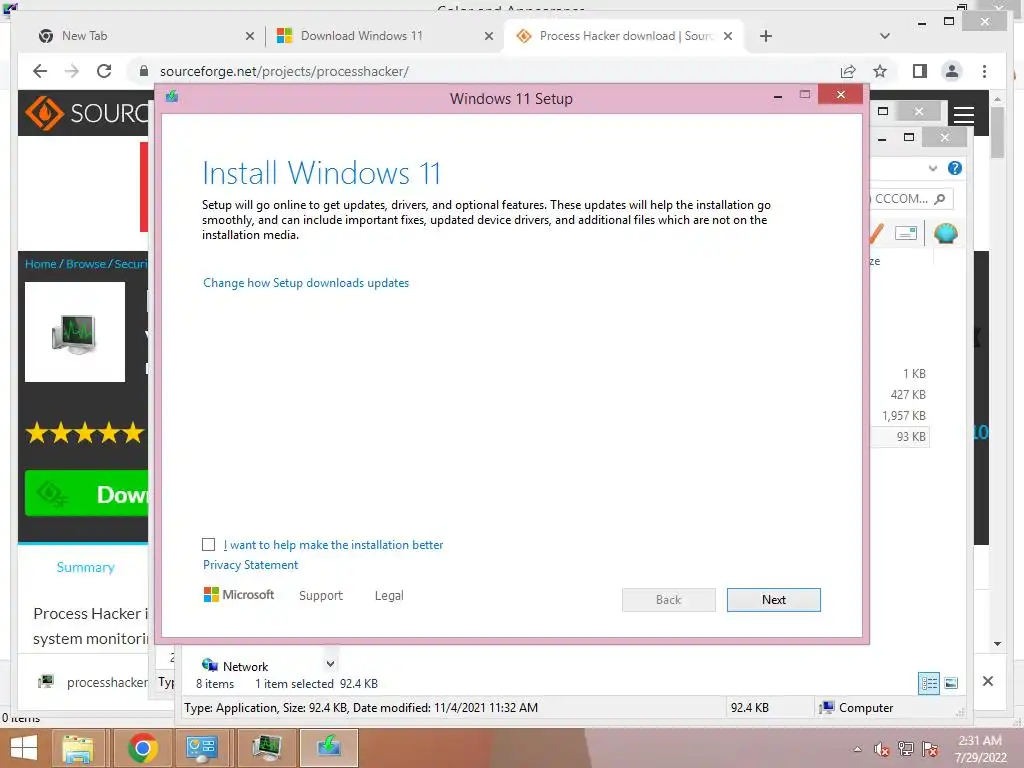Click the Chrome vertical scrollbar thumb
1024x768 pixels.
997,133
